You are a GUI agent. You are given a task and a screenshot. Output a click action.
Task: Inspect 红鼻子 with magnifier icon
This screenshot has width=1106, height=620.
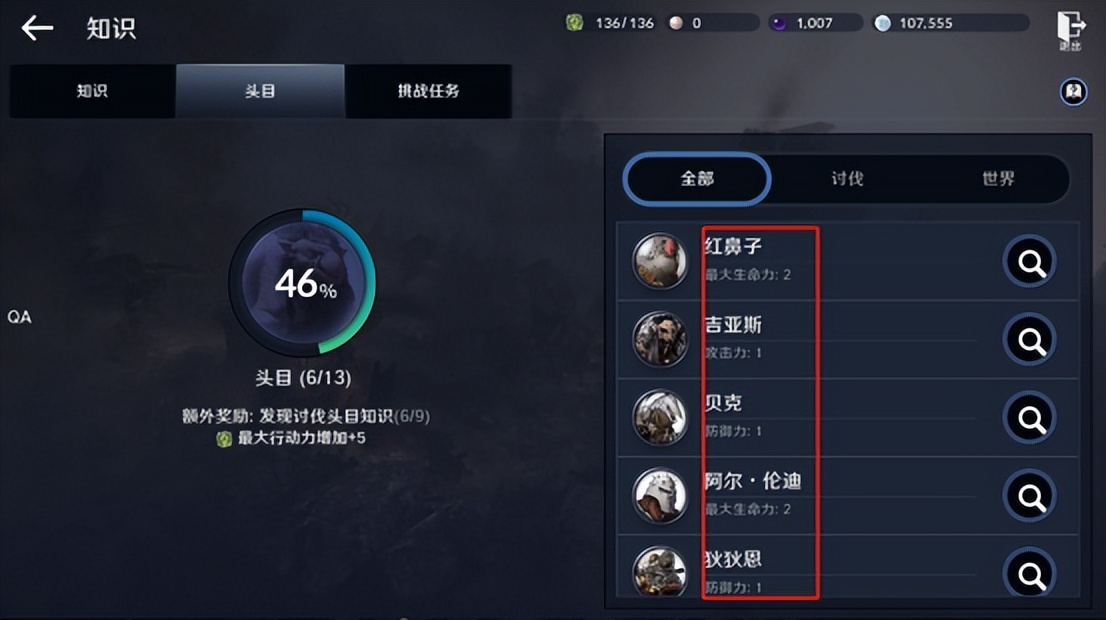pos(1030,262)
